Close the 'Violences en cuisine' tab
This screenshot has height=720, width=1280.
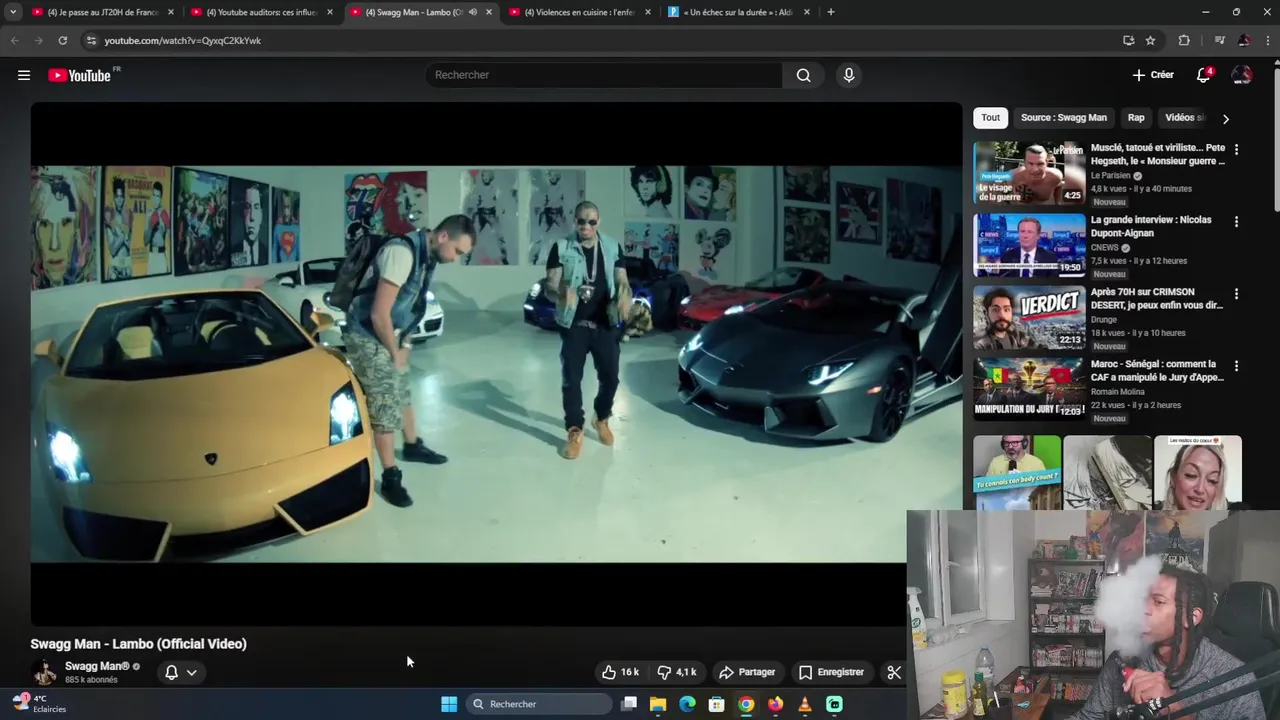pos(648,12)
